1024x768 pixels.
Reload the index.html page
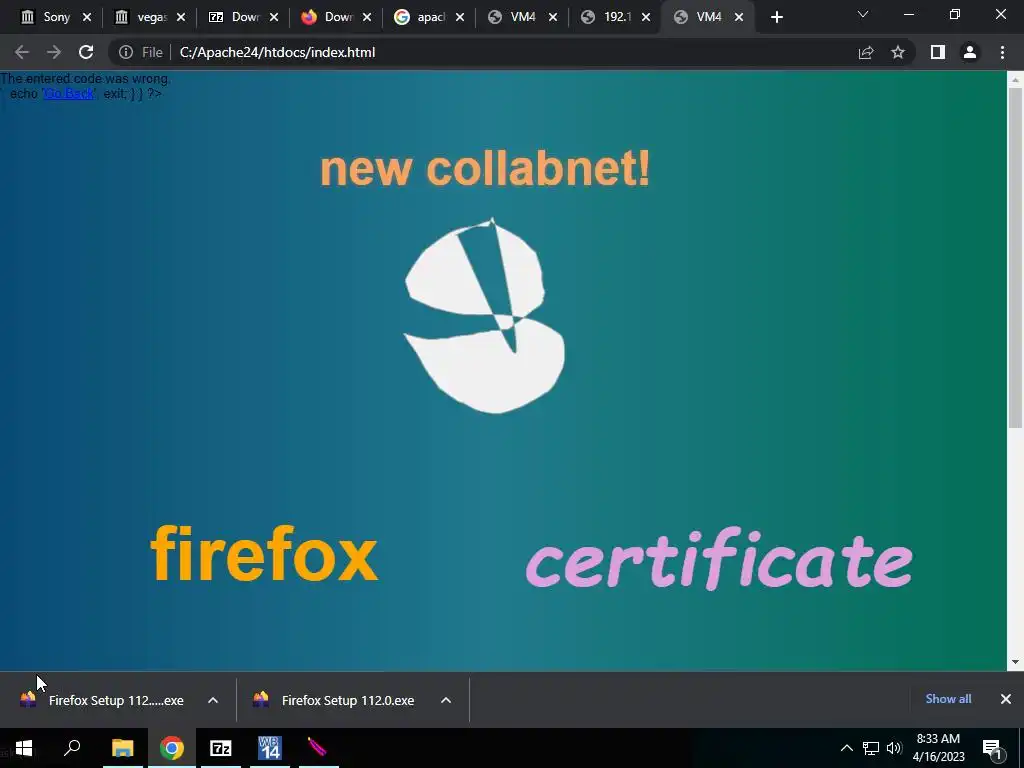click(x=86, y=52)
